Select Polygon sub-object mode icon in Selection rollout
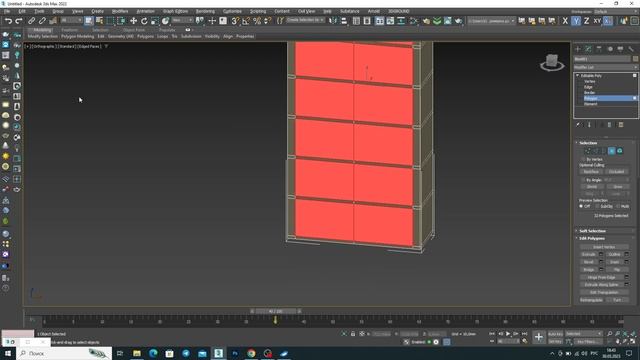 [x=611, y=151]
